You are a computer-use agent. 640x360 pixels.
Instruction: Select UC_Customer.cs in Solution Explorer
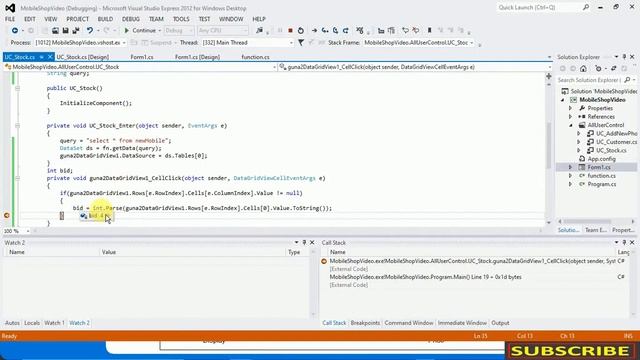click(x=616, y=142)
